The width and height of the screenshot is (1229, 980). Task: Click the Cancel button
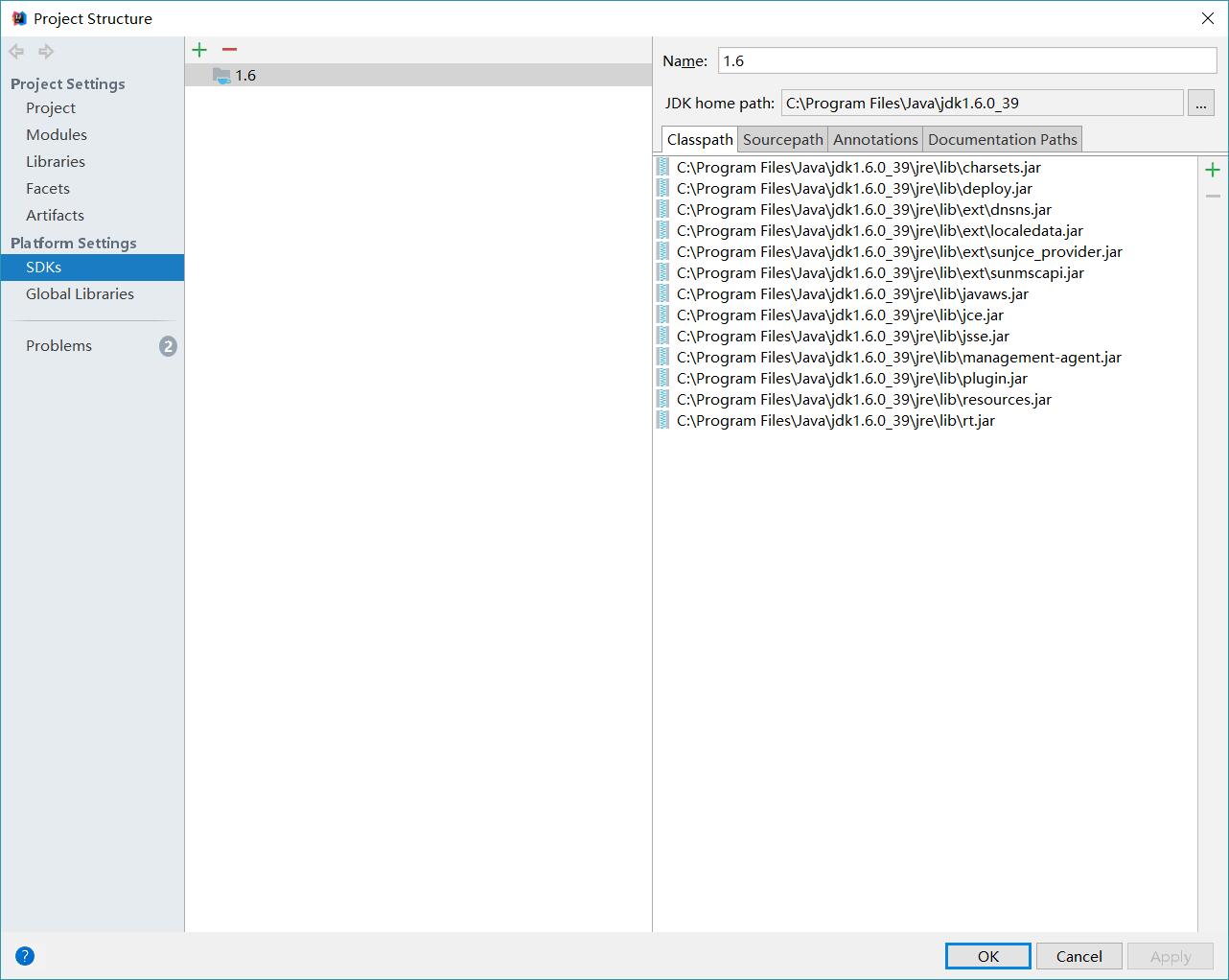point(1078,956)
